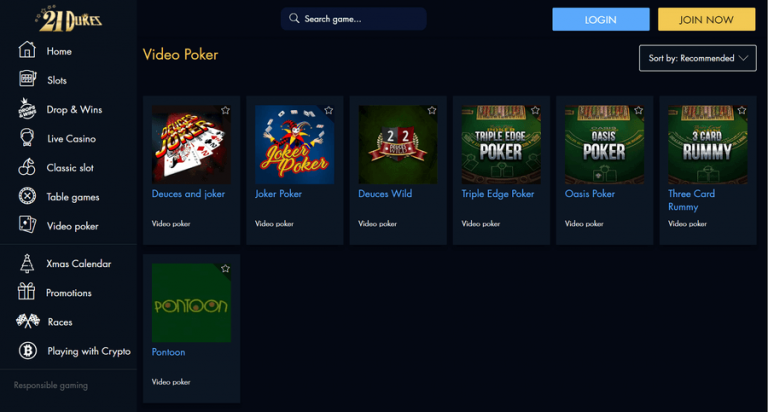Open the Slots machine icon
768x412 pixels.
point(27,79)
